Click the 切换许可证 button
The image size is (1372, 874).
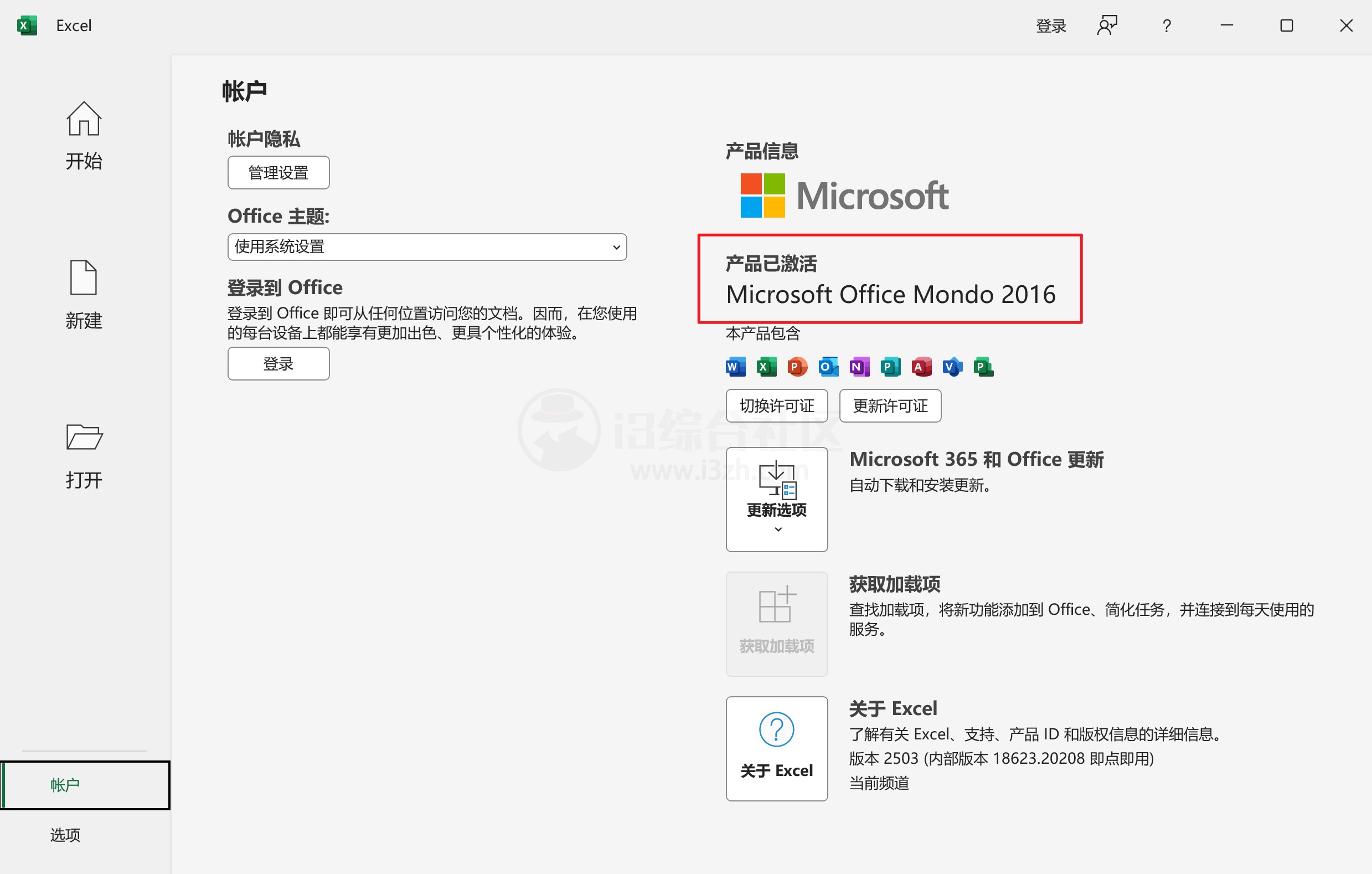(777, 406)
